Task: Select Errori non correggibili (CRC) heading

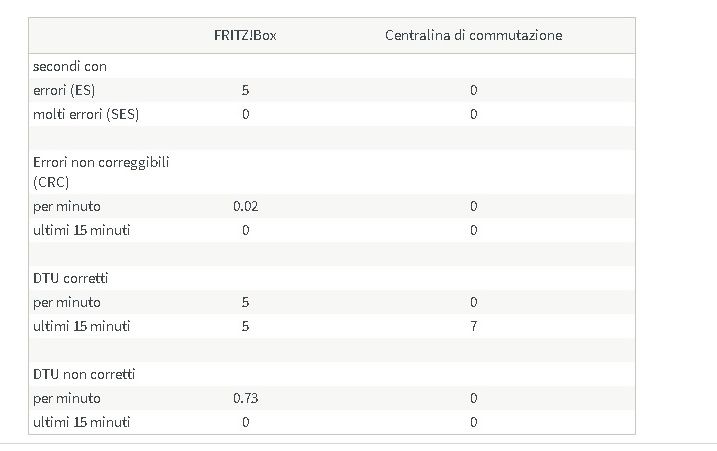Action: 101,172
